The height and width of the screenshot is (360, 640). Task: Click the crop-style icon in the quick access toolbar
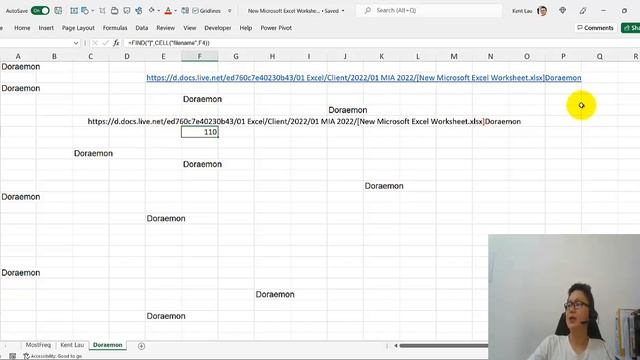(x=102, y=11)
